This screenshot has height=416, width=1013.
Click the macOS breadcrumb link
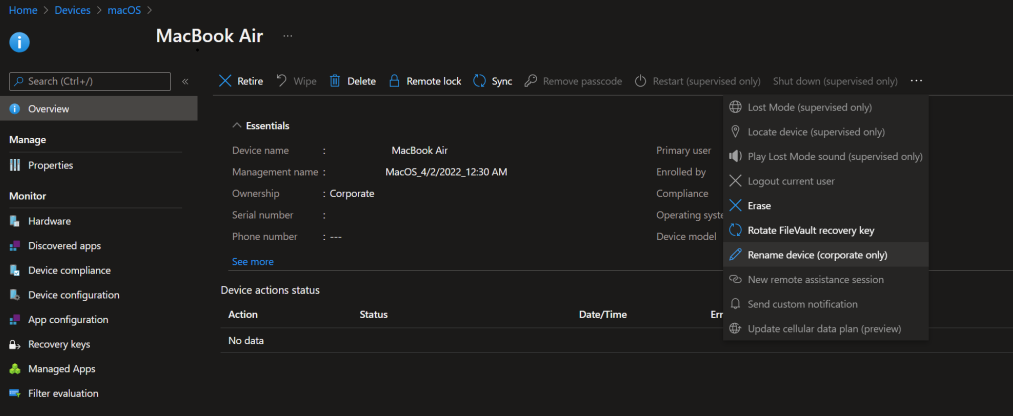click(124, 10)
